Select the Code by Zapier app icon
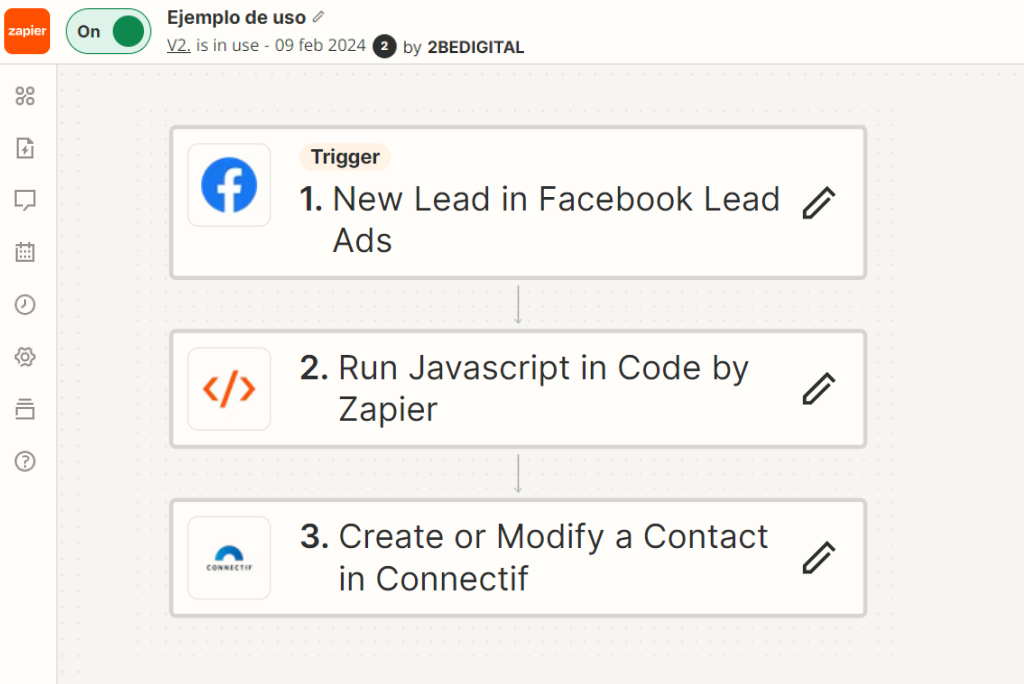The image size is (1024, 684). click(229, 389)
